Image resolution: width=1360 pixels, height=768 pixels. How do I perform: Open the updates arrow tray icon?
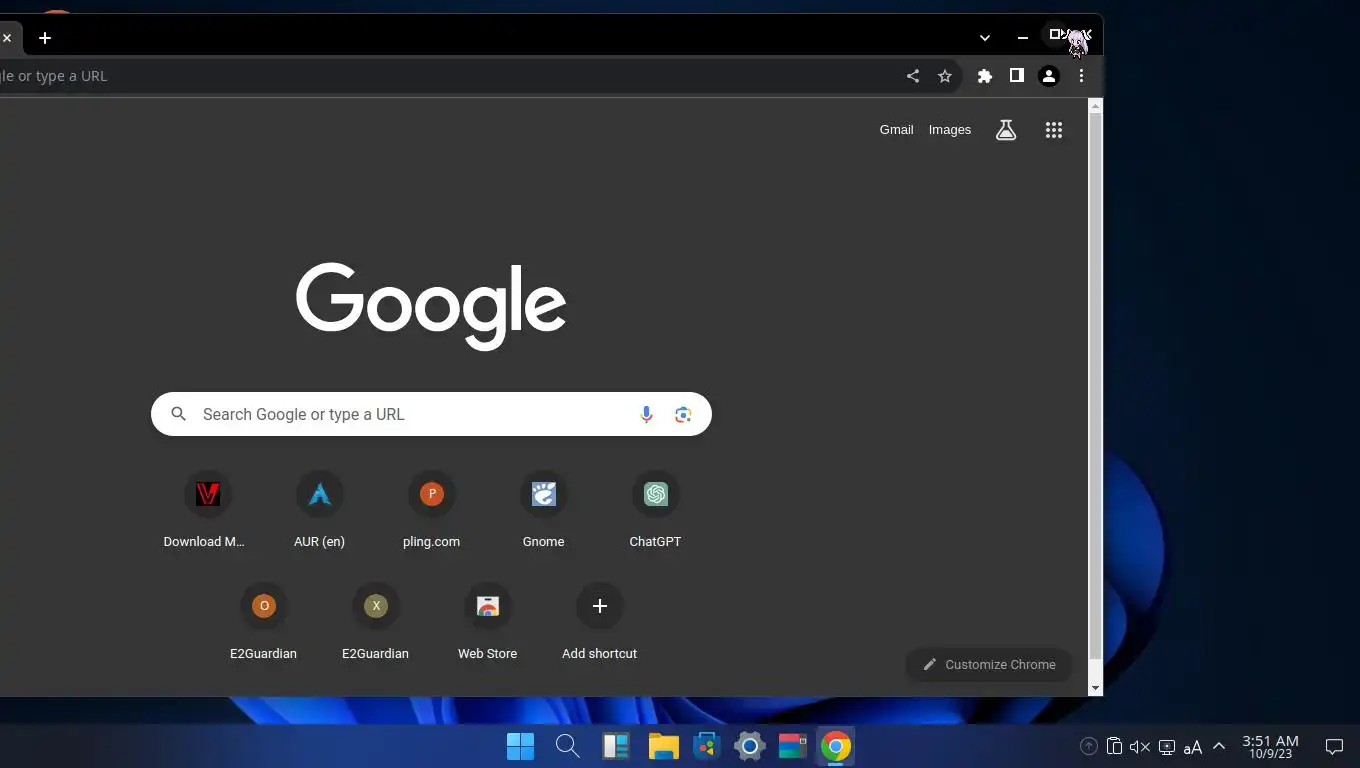pos(1089,746)
